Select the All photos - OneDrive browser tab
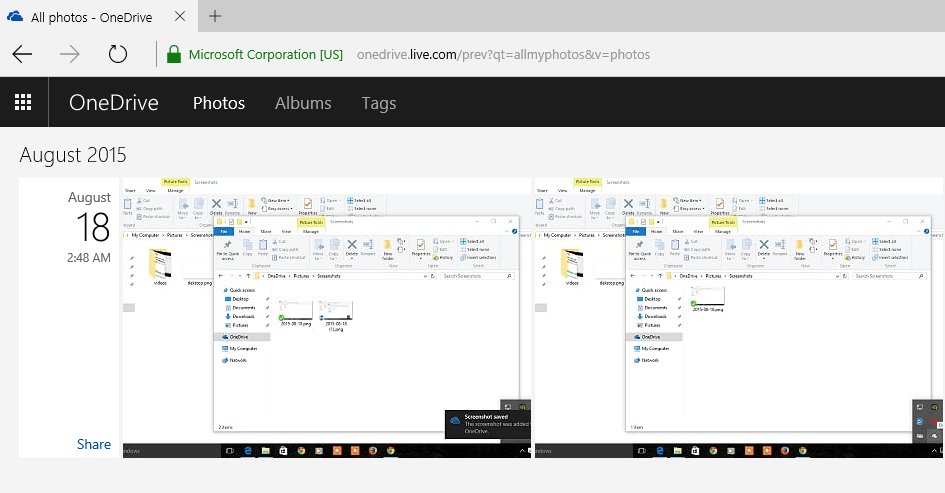 [x=99, y=16]
